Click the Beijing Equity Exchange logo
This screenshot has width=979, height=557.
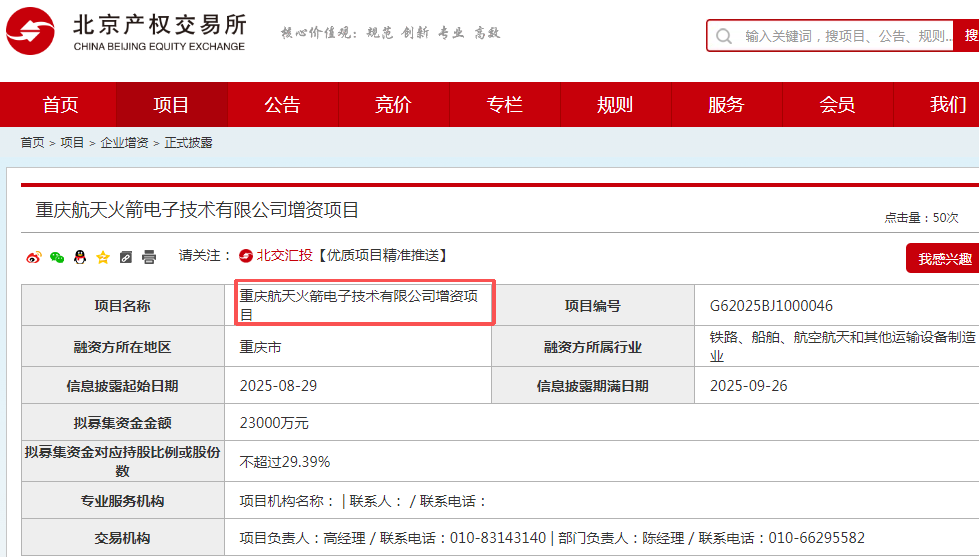(125, 31)
